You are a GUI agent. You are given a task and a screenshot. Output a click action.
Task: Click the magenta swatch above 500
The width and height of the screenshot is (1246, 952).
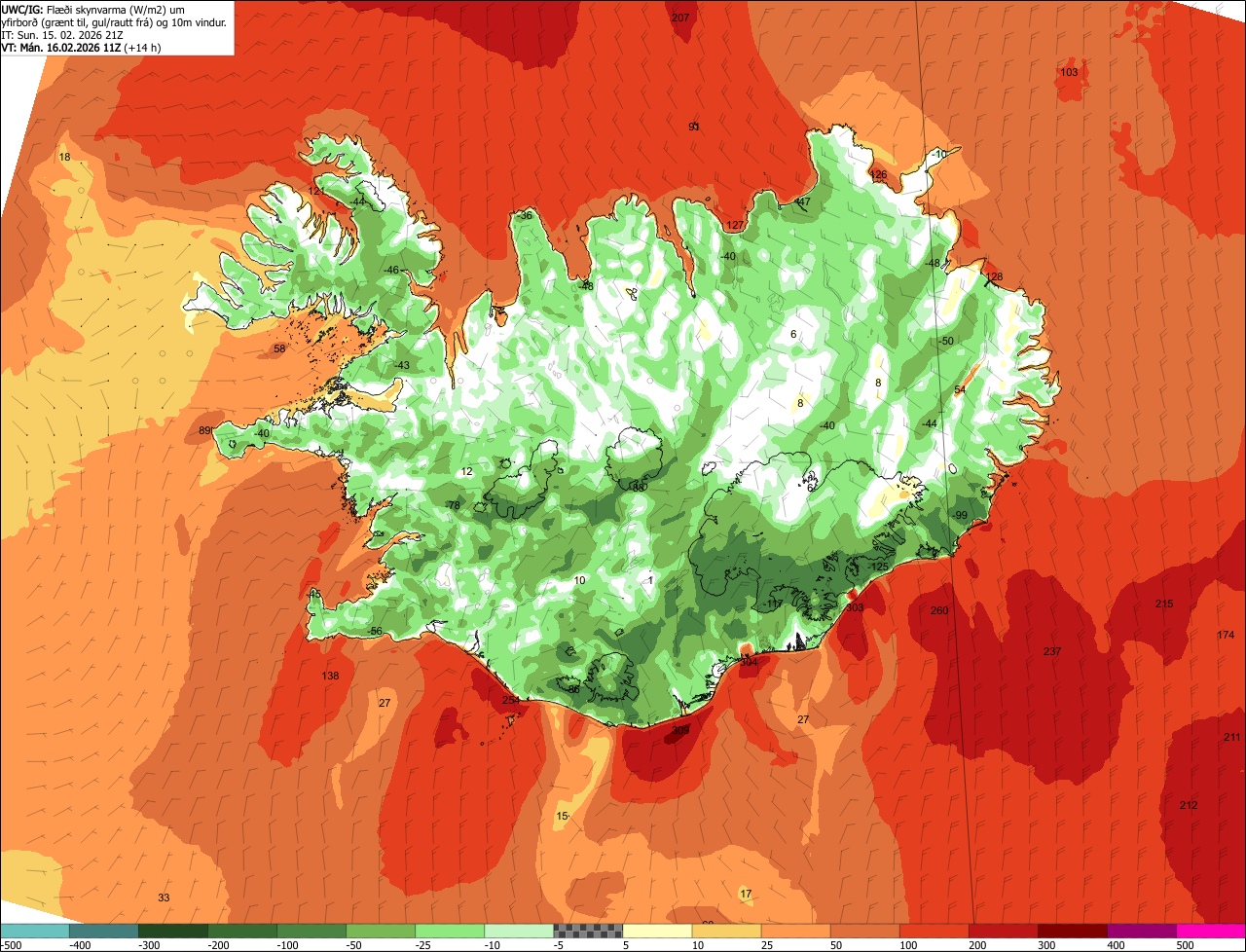[x=1212, y=931]
